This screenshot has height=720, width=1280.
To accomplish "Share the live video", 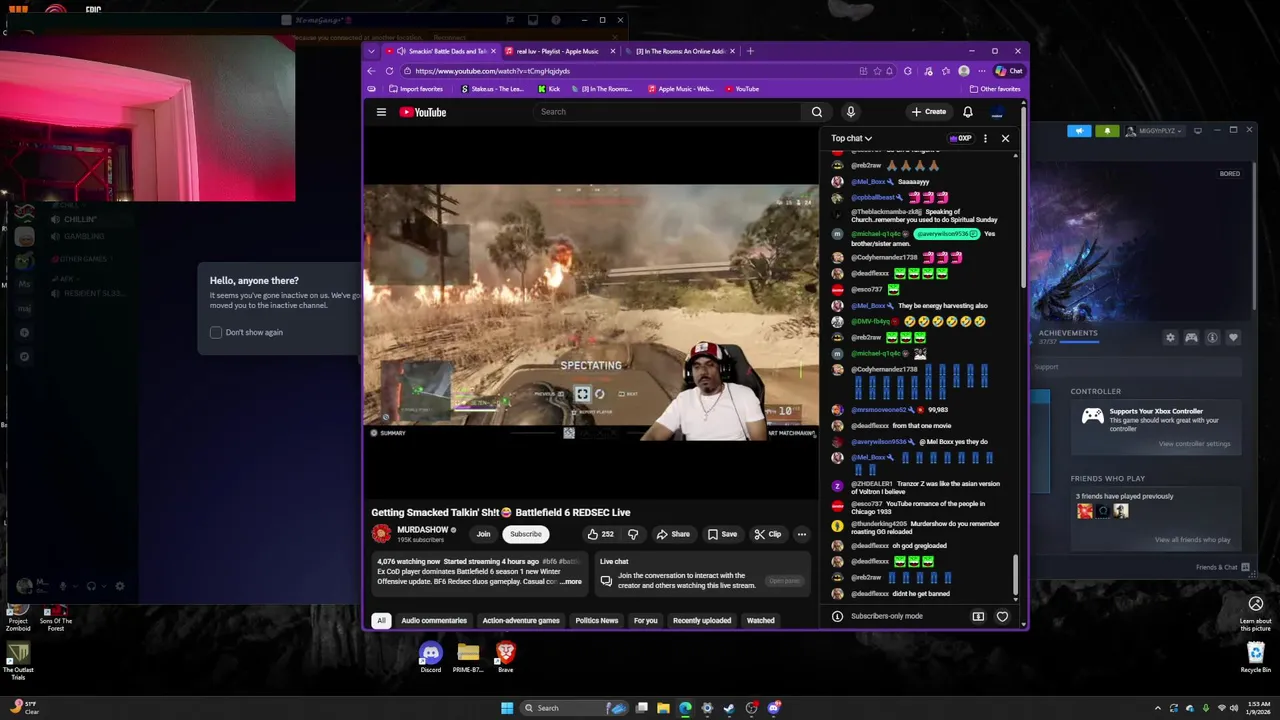I will tap(672, 534).
